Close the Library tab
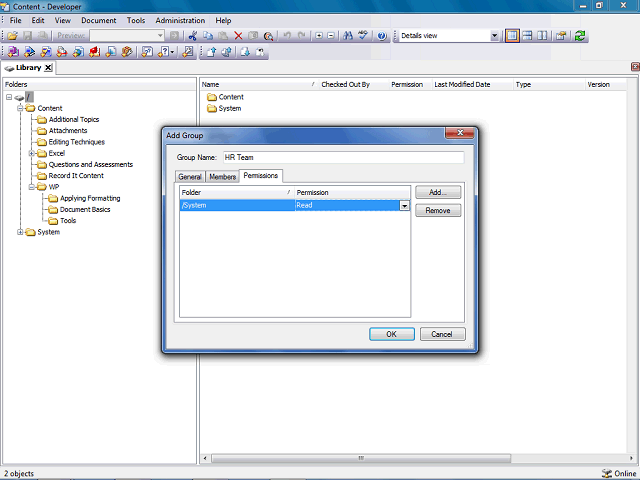The image size is (640, 480). point(48,68)
